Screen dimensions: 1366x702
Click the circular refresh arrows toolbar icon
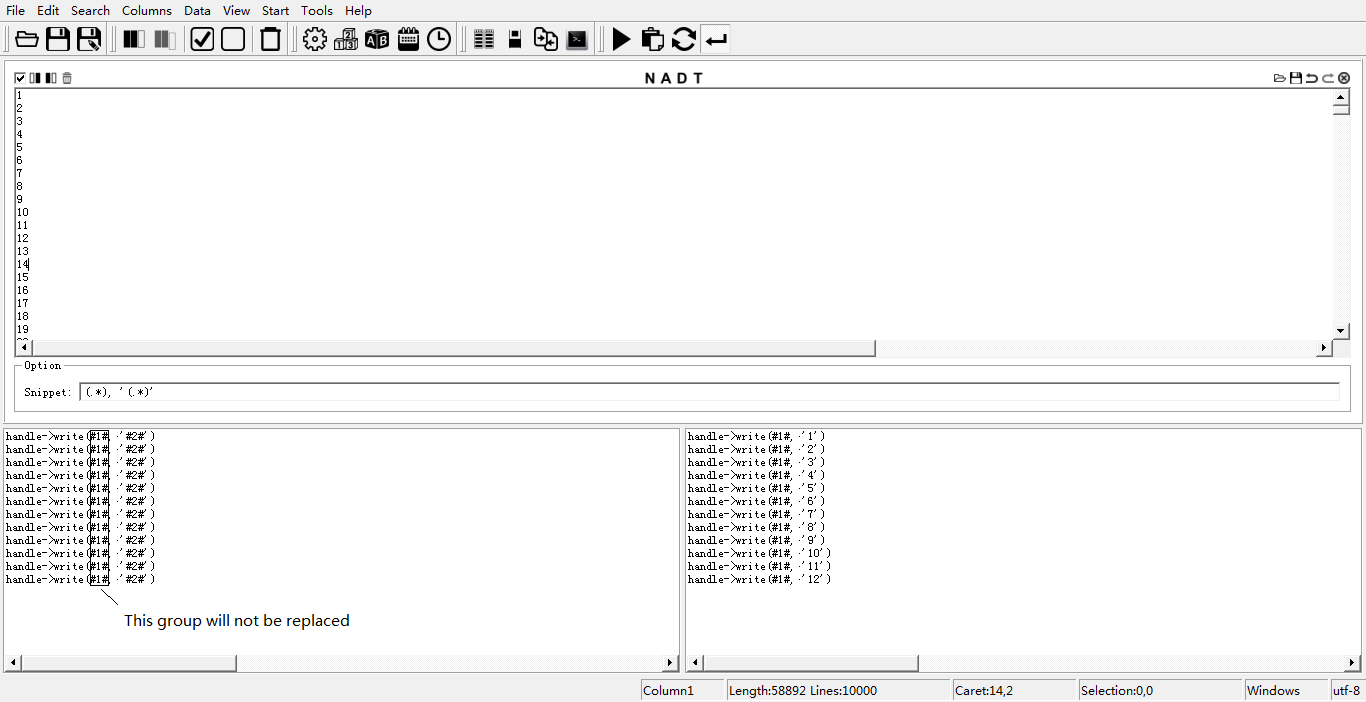684,39
